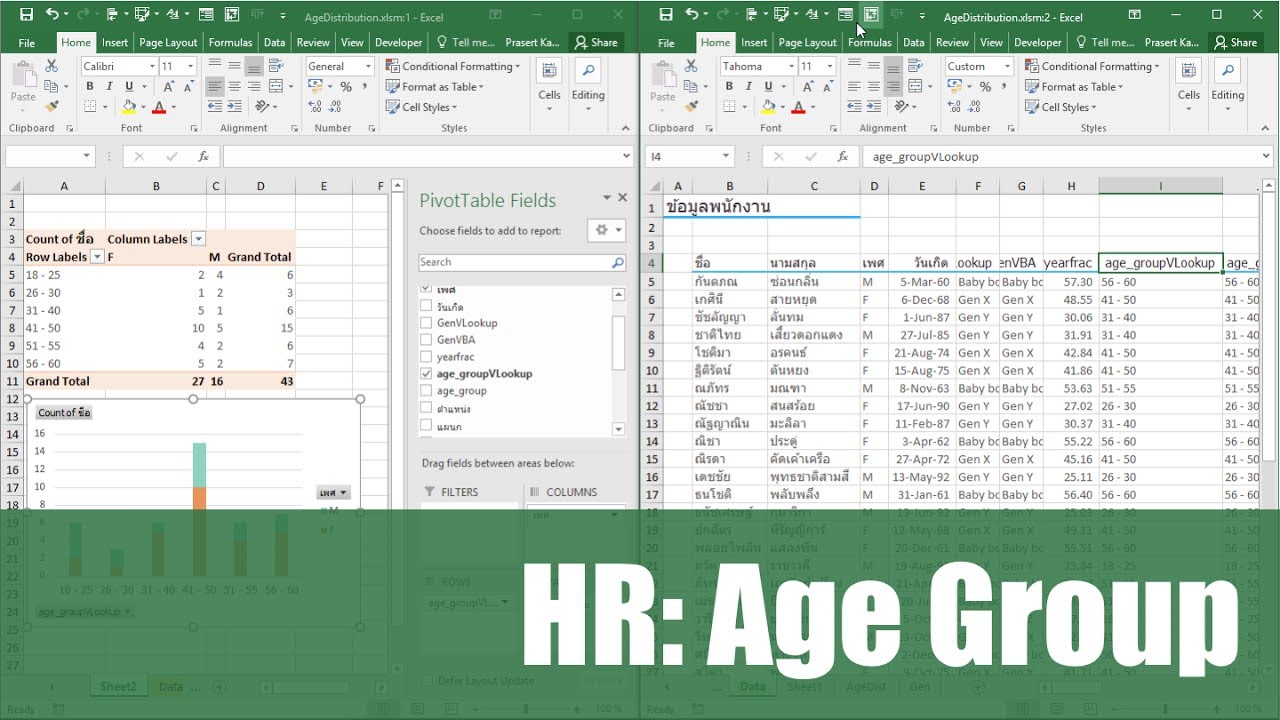Image resolution: width=1280 pixels, height=720 pixels.
Task: Click Increase Decimal in right window
Action: [955, 107]
